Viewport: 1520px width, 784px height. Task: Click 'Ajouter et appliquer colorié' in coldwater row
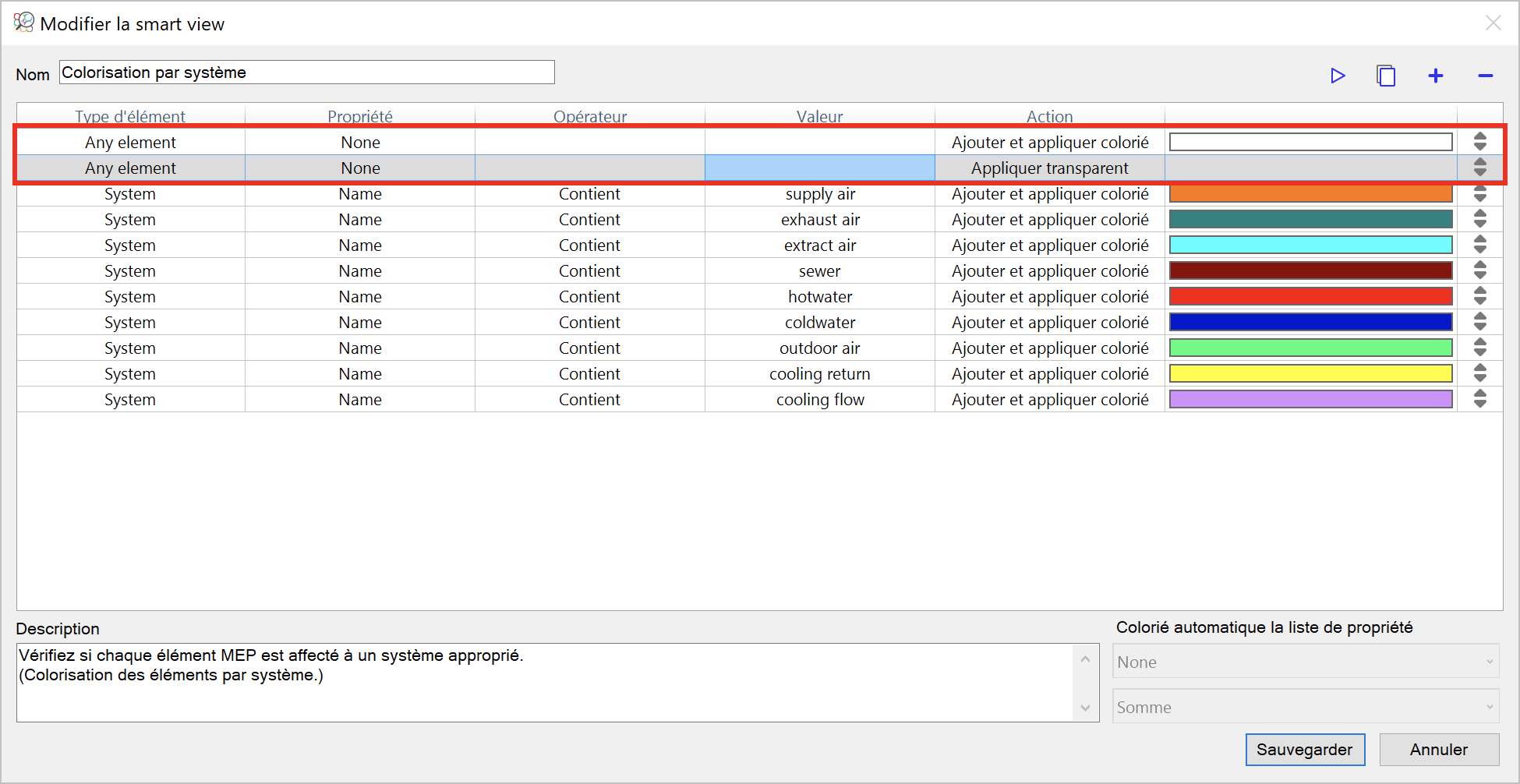coord(1050,322)
